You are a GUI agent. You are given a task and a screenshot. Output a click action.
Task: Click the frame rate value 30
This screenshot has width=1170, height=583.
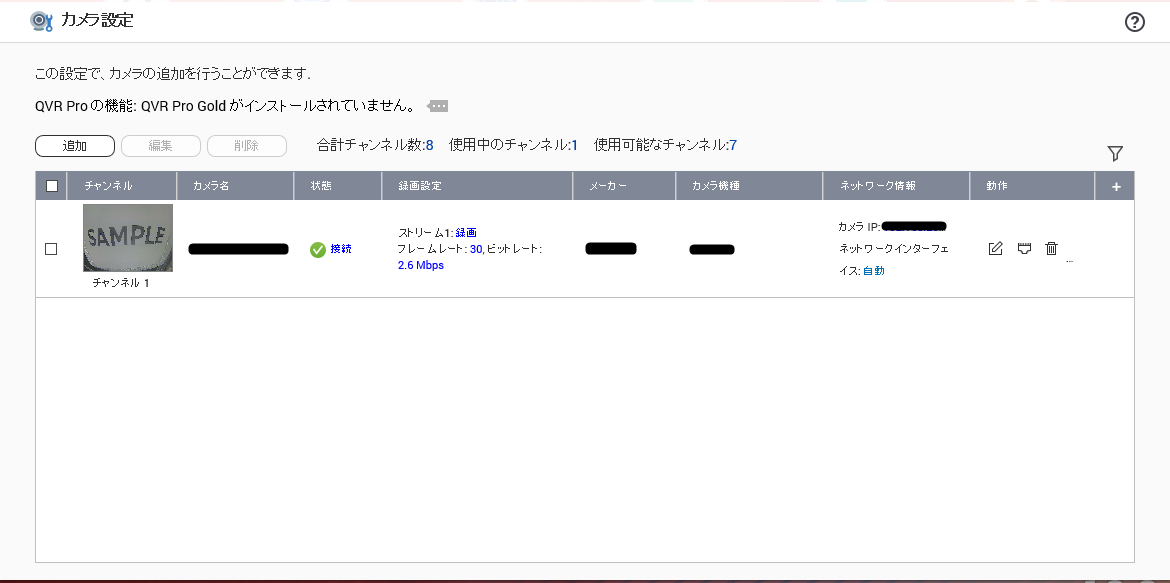476,249
